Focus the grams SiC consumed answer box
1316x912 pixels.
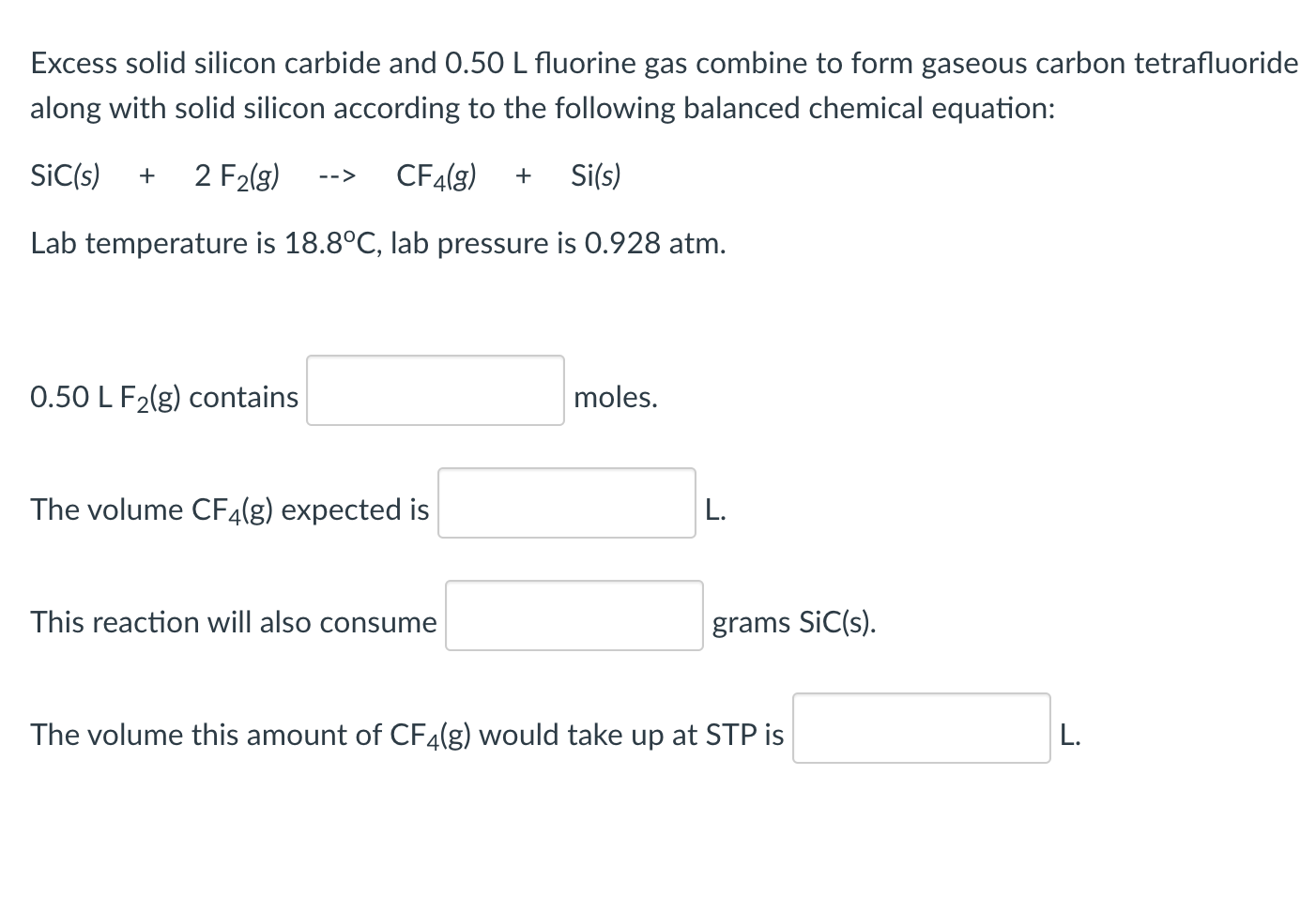pos(574,616)
